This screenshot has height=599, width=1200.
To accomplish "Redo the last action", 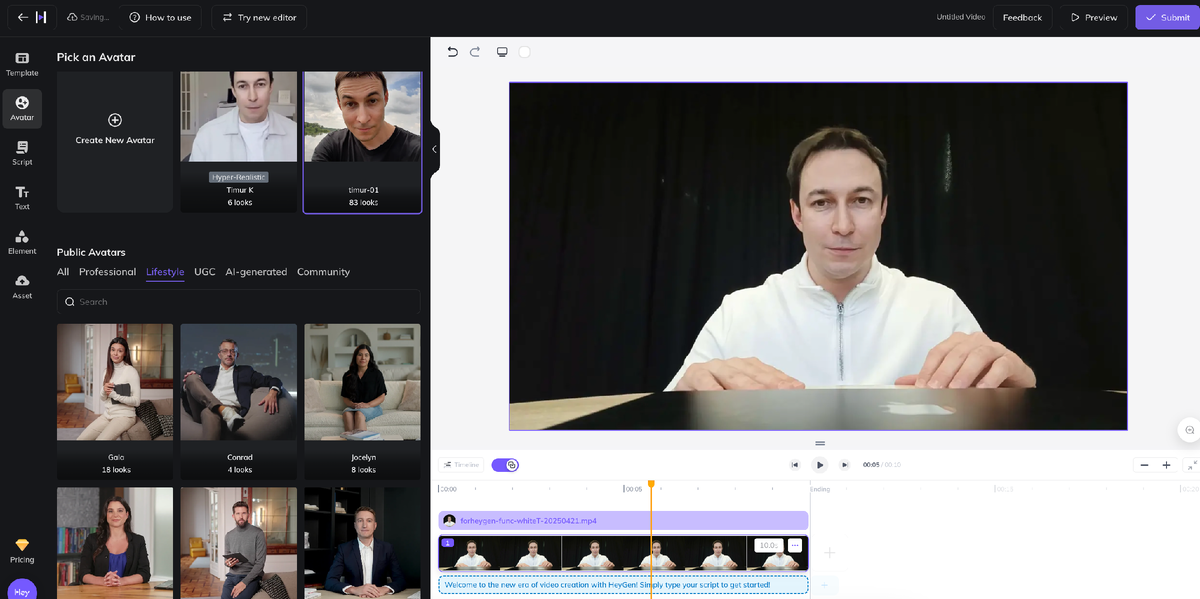I will 475,52.
